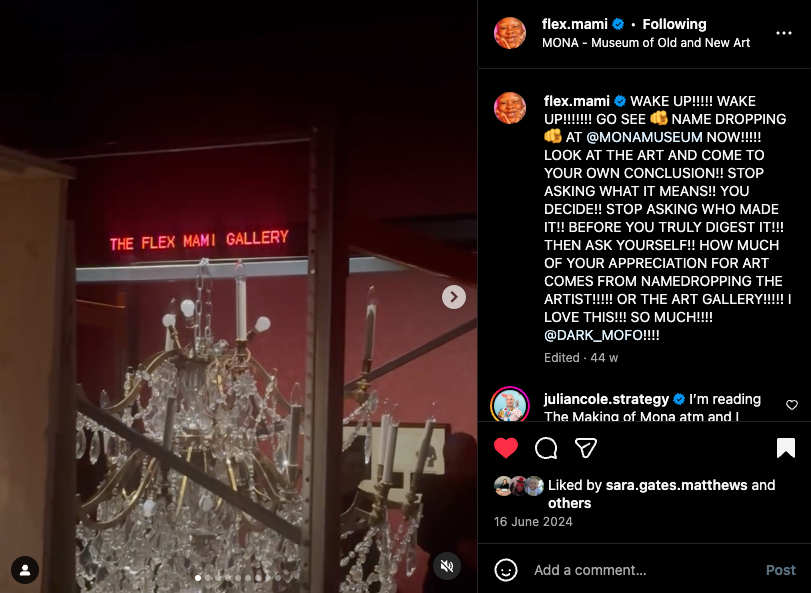Viewport: 811px width, 593px height.
Task: Open flex.mami profile picture in header
Action: tap(510, 33)
